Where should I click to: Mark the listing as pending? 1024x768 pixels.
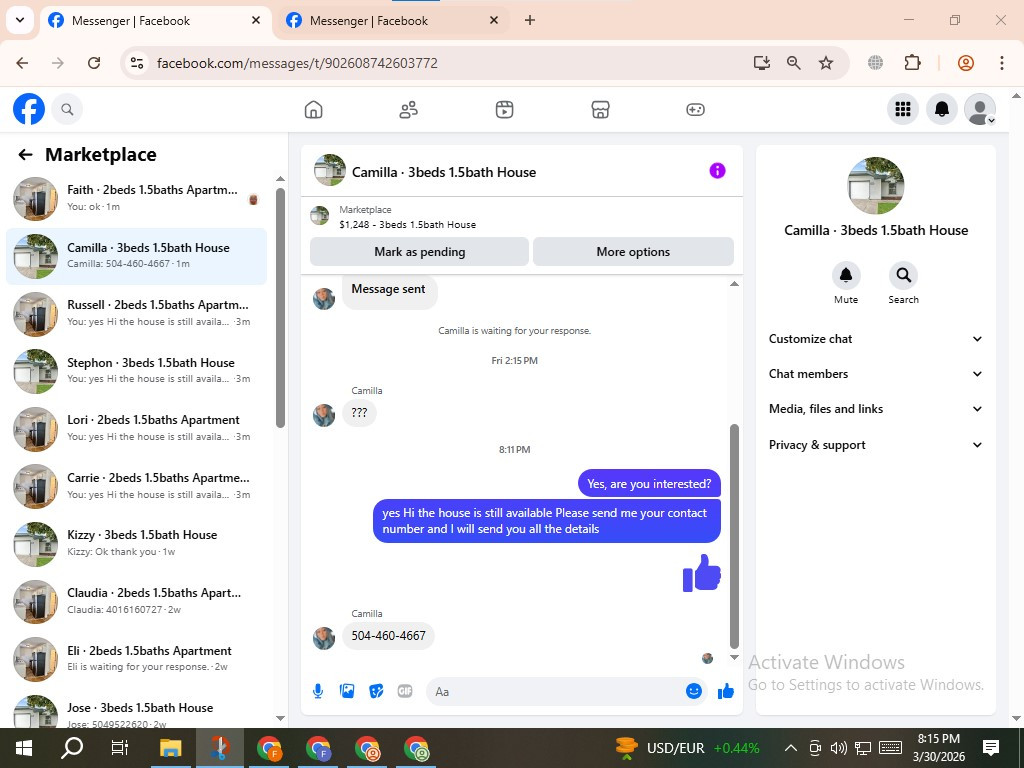419,251
